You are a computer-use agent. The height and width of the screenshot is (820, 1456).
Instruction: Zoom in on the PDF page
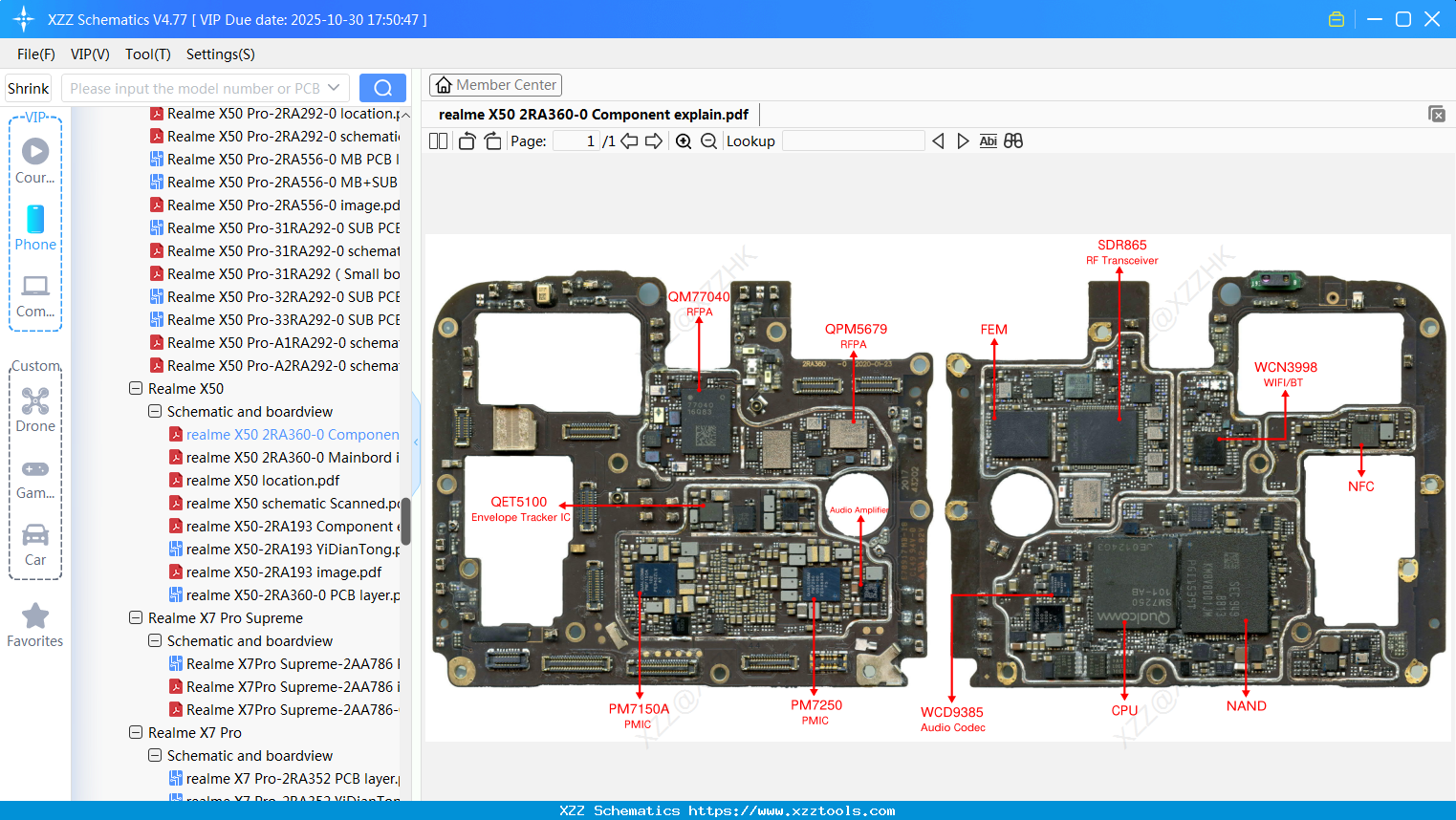click(683, 140)
